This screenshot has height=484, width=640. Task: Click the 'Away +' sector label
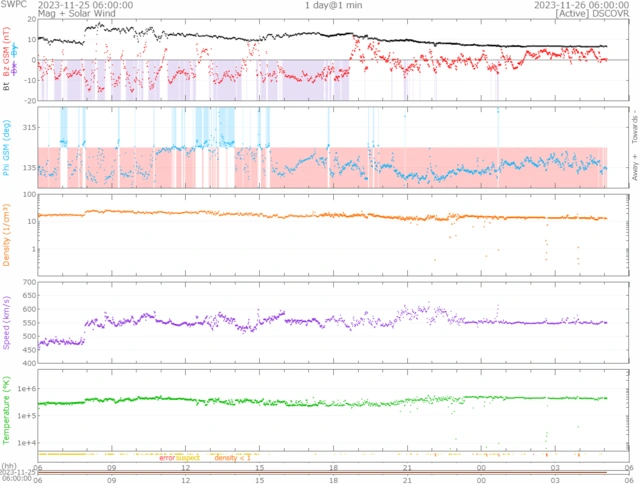pyautogui.click(x=635, y=167)
